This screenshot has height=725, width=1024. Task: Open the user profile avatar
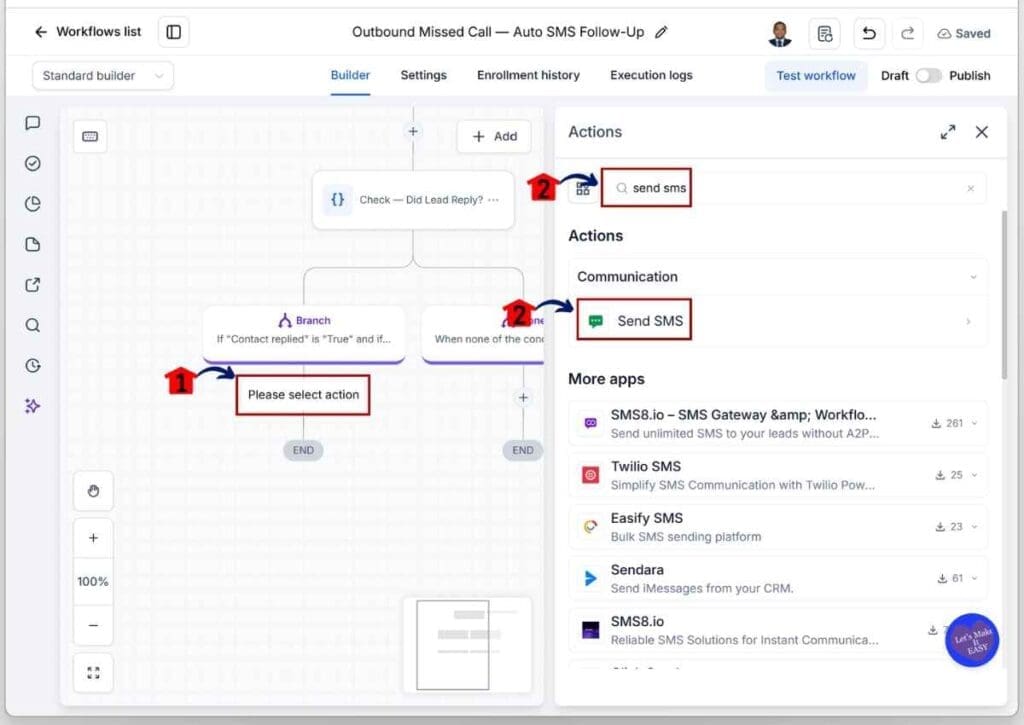pyautogui.click(x=780, y=33)
